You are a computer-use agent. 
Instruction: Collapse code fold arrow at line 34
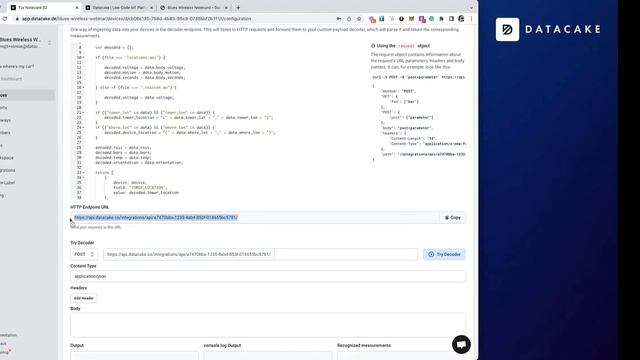click(x=84, y=178)
